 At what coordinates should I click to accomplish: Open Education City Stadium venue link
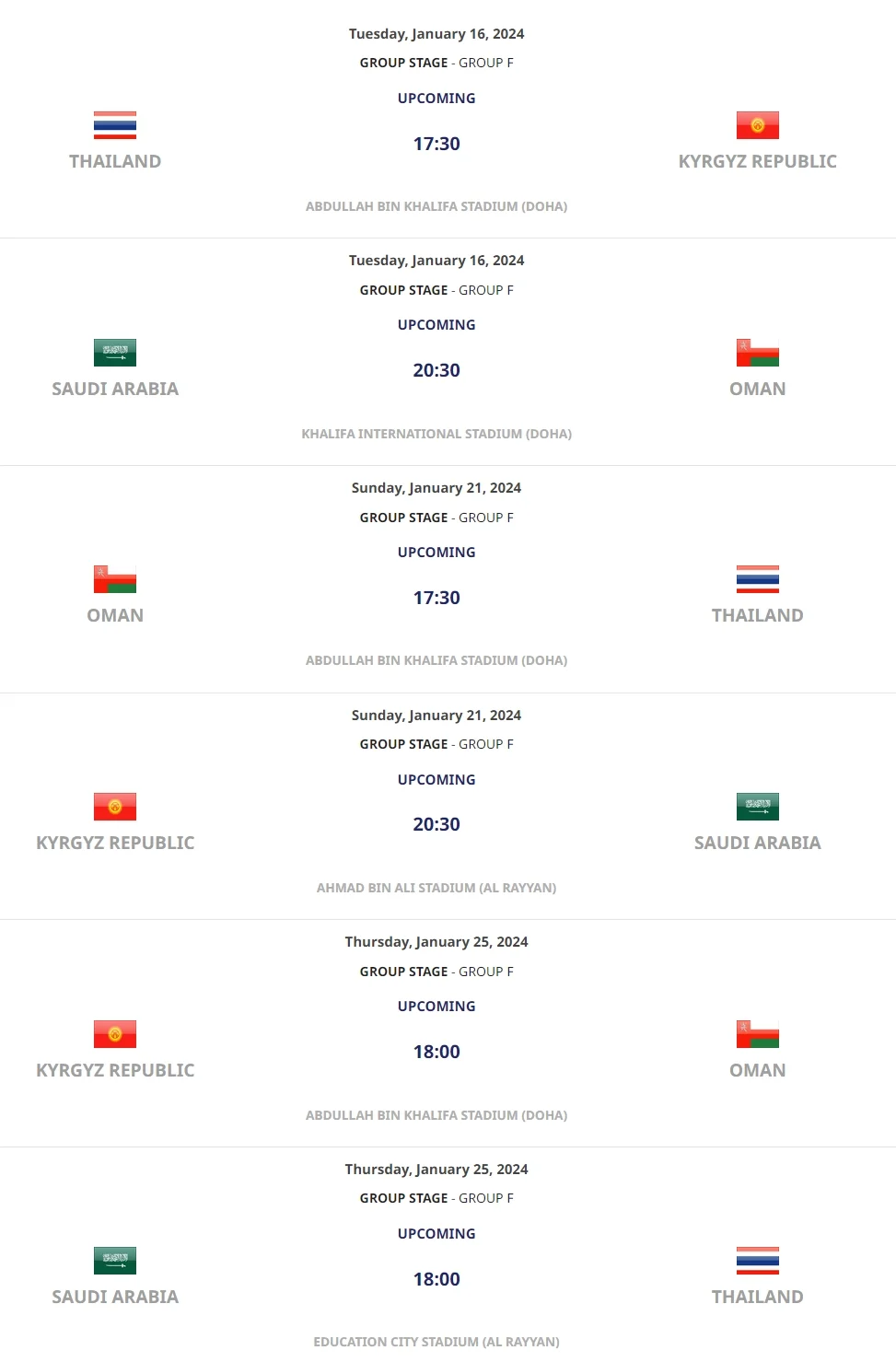coord(436,1342)
